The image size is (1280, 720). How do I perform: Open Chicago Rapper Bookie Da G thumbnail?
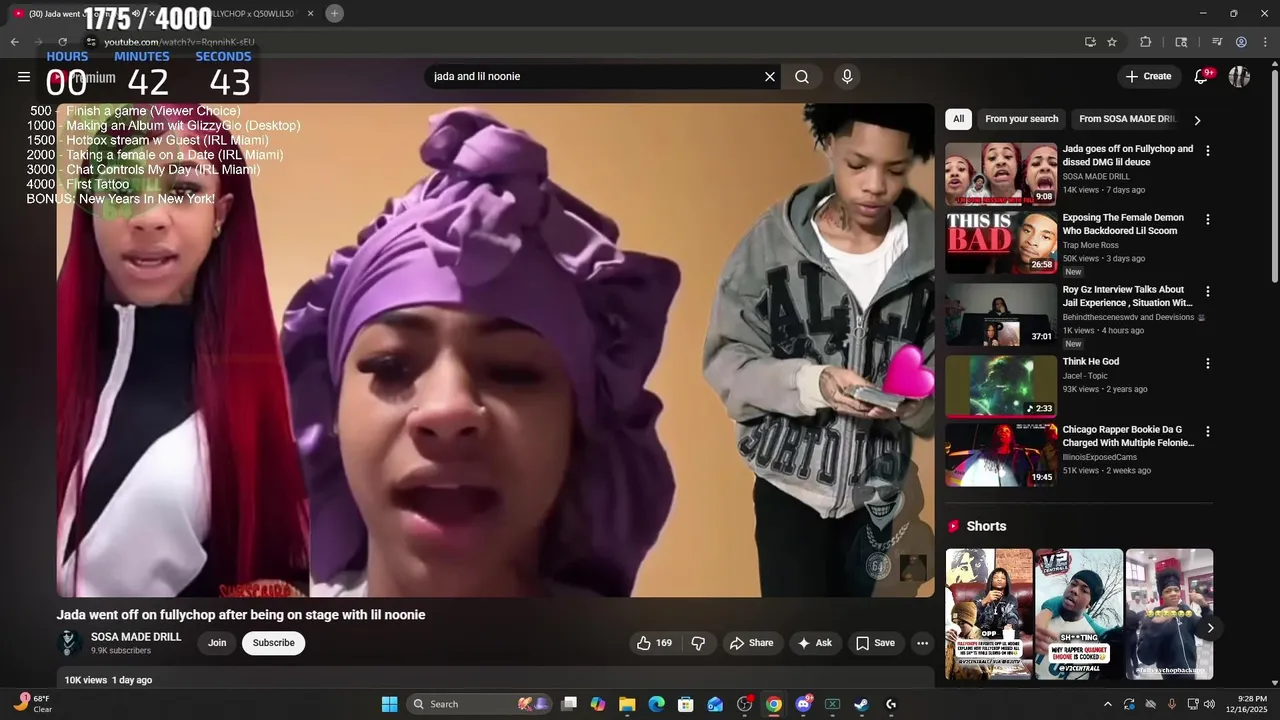click(1001, 455)
